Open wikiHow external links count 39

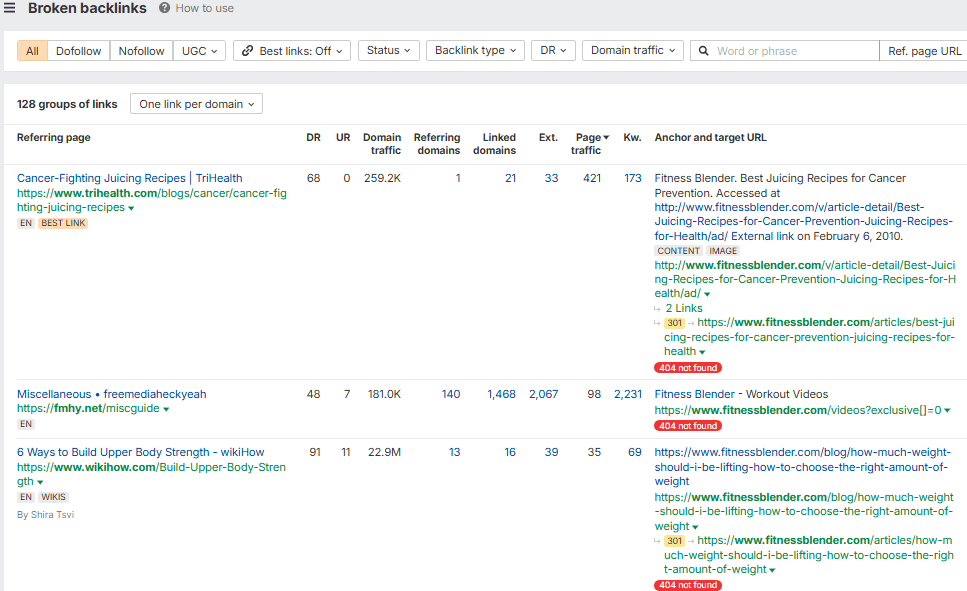click(x=551, y=452)
